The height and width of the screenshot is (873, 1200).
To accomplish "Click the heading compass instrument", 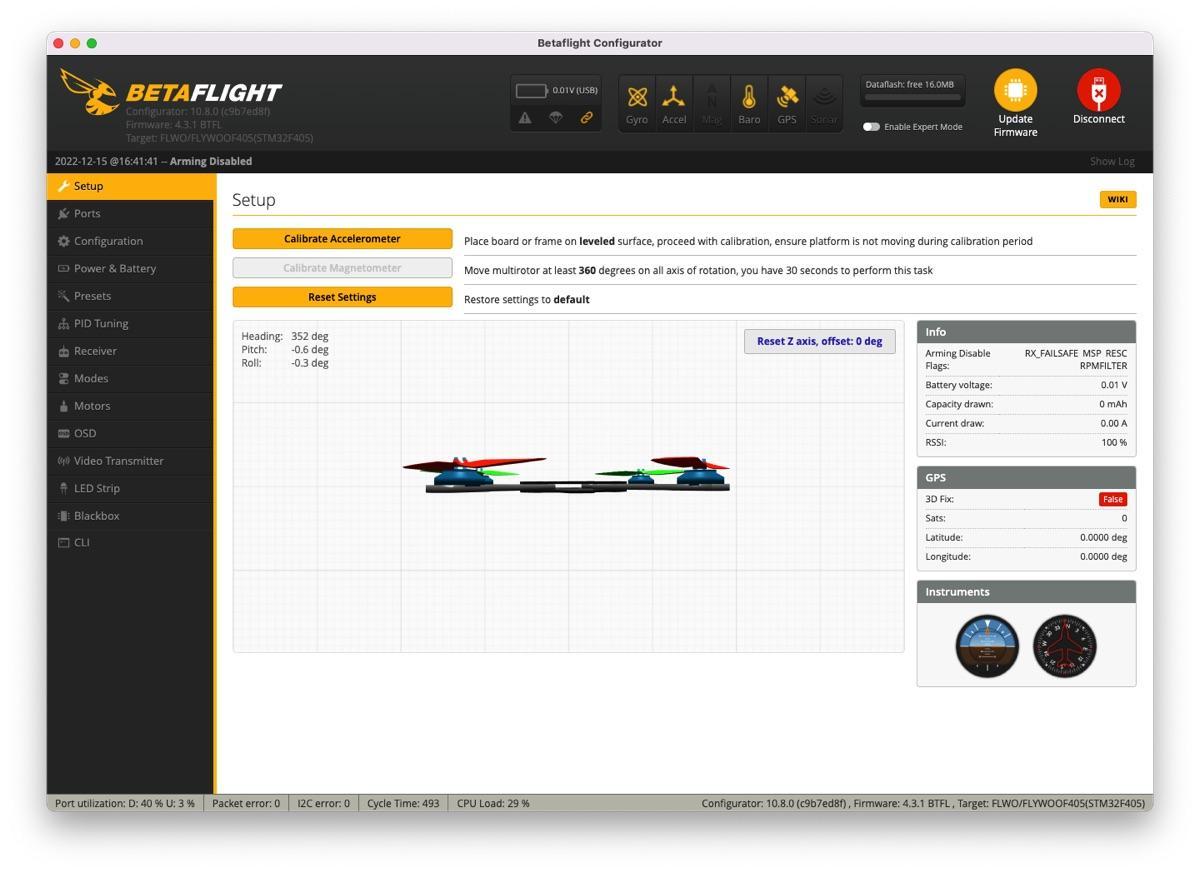I will 1065,646.
